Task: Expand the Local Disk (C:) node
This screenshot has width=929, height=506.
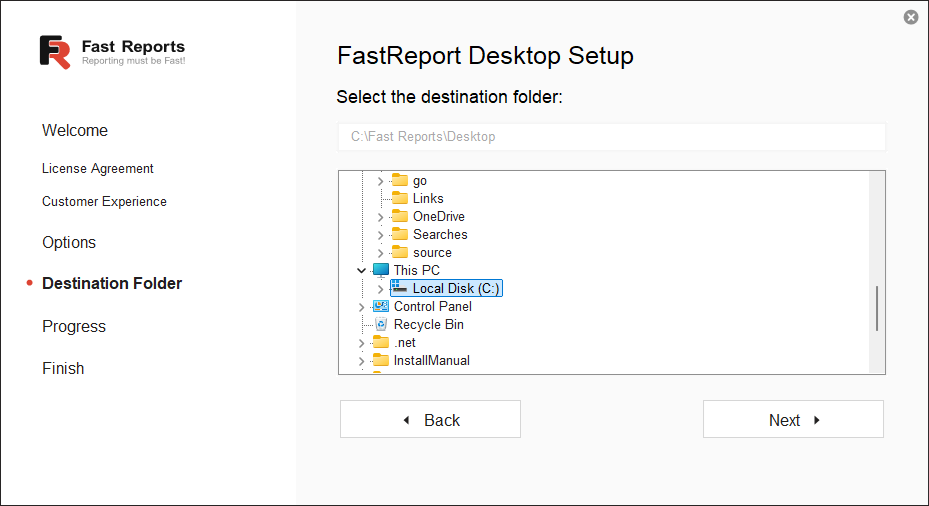Action: pos(380,289)
